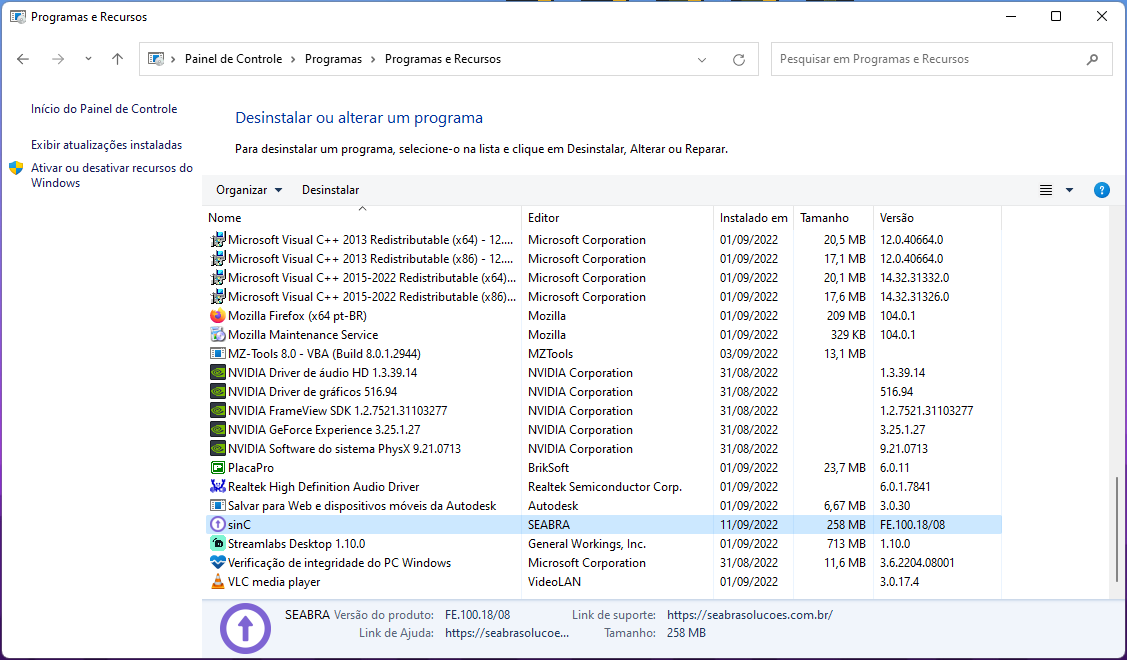Open help with the blue question icon

pyautogui.click(x=1102, y=190)
